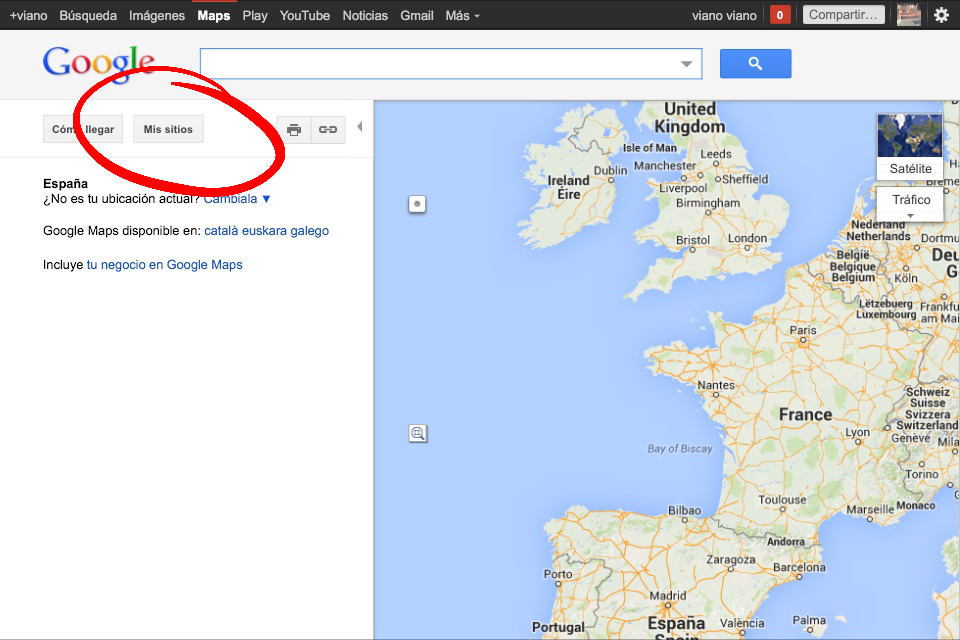Click the Birmingham label on the map

(x=708, y=203)
